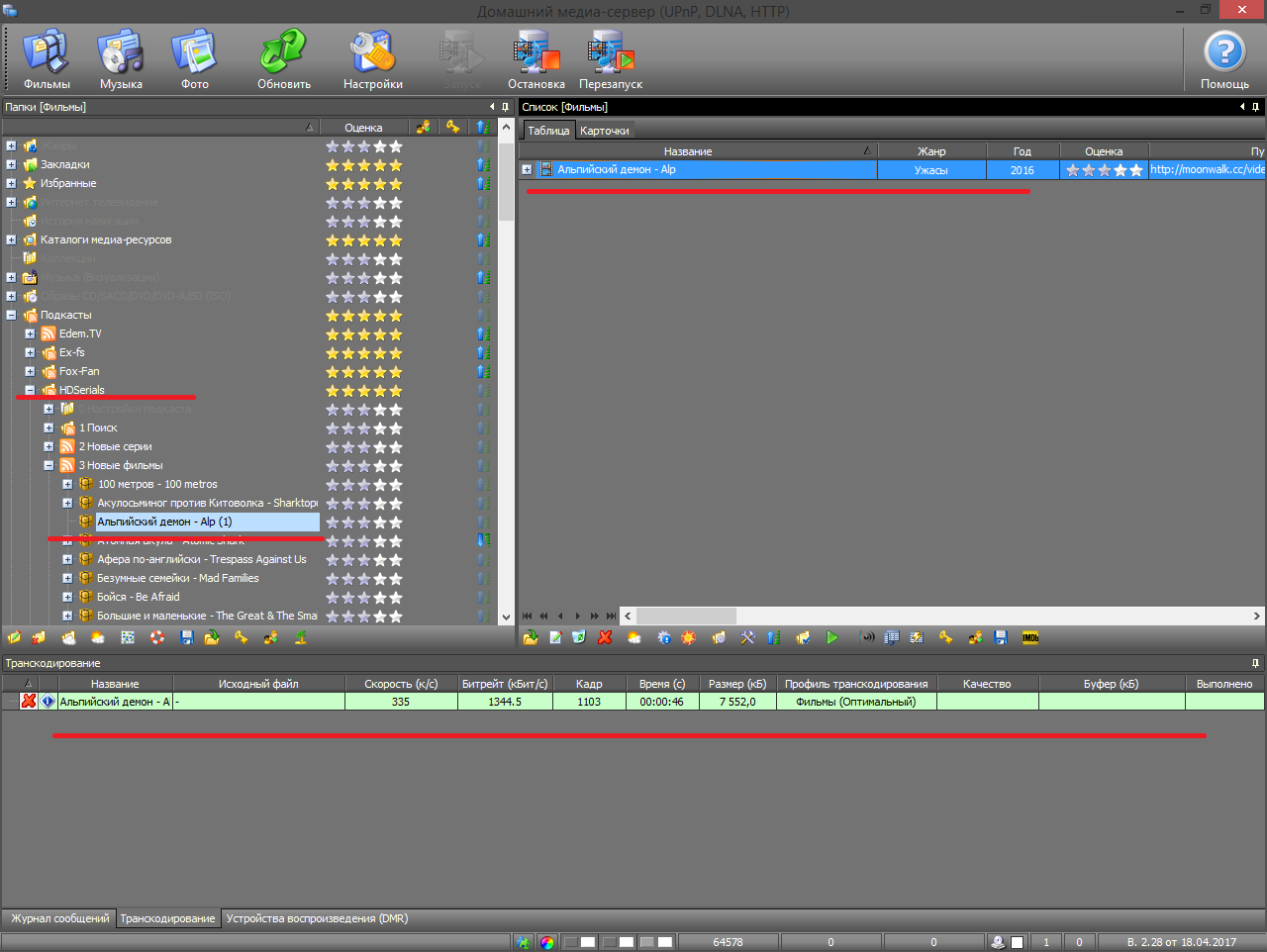Click the red X delete icon in list toolbar

pyautogui.click(x=605, y=638)
